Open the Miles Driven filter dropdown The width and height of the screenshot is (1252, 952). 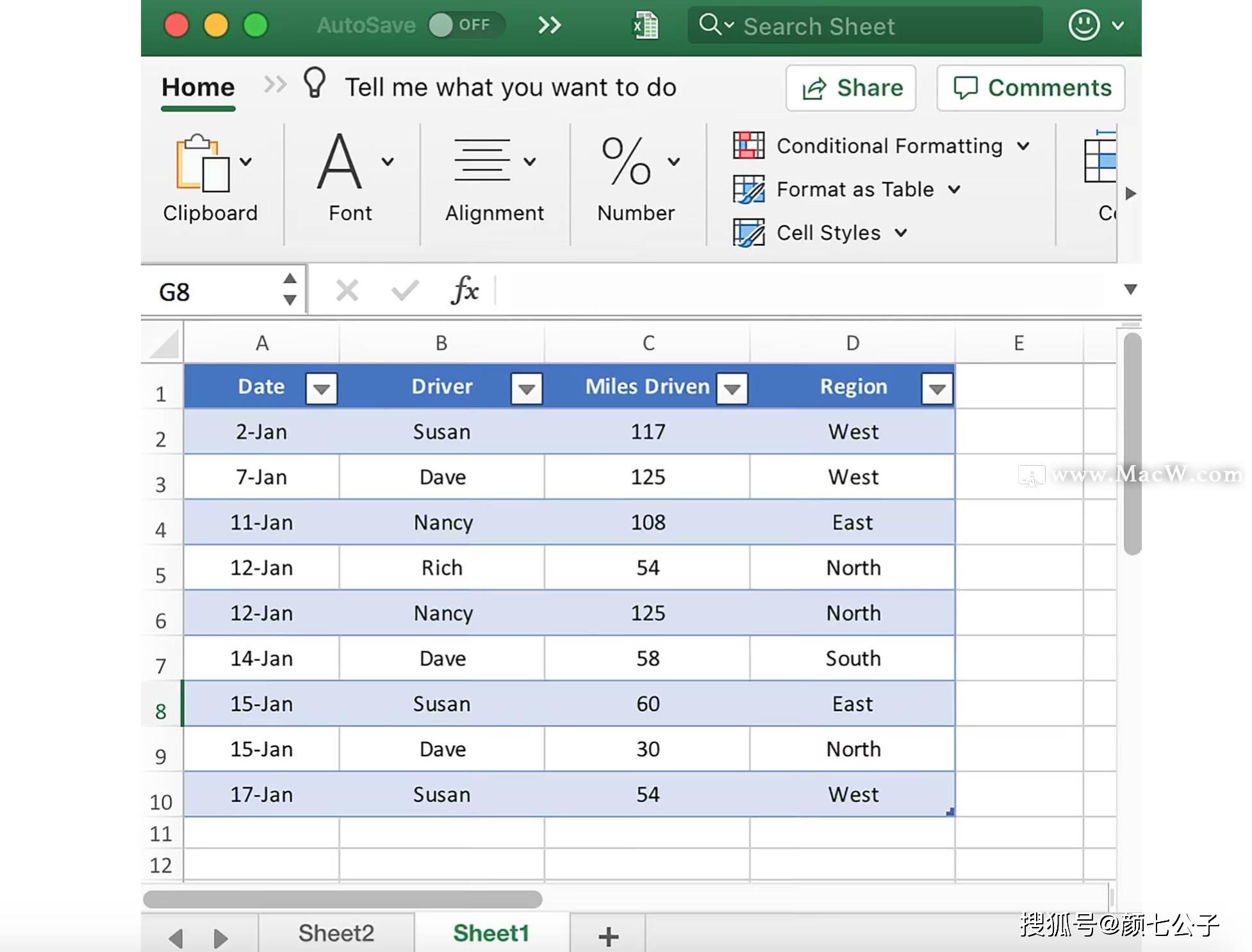click(x=732, y=388)
